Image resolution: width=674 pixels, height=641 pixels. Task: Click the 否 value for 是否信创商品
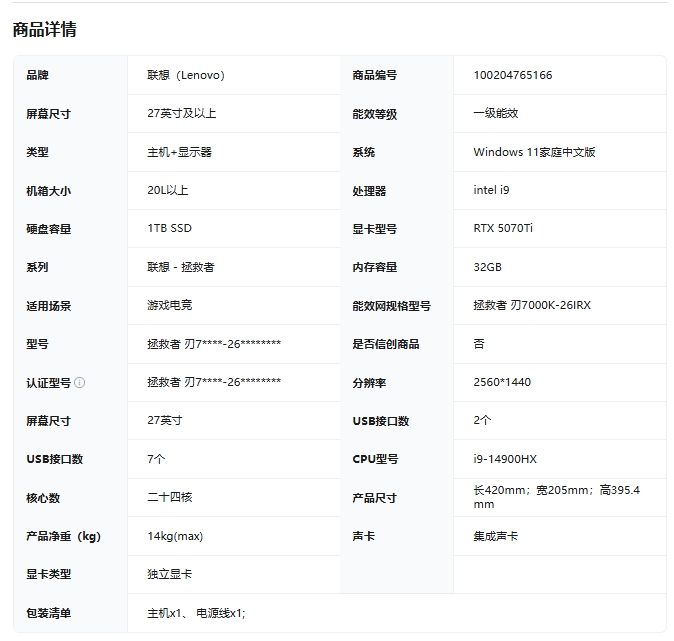pyautogui.click(x=479, y=344)
